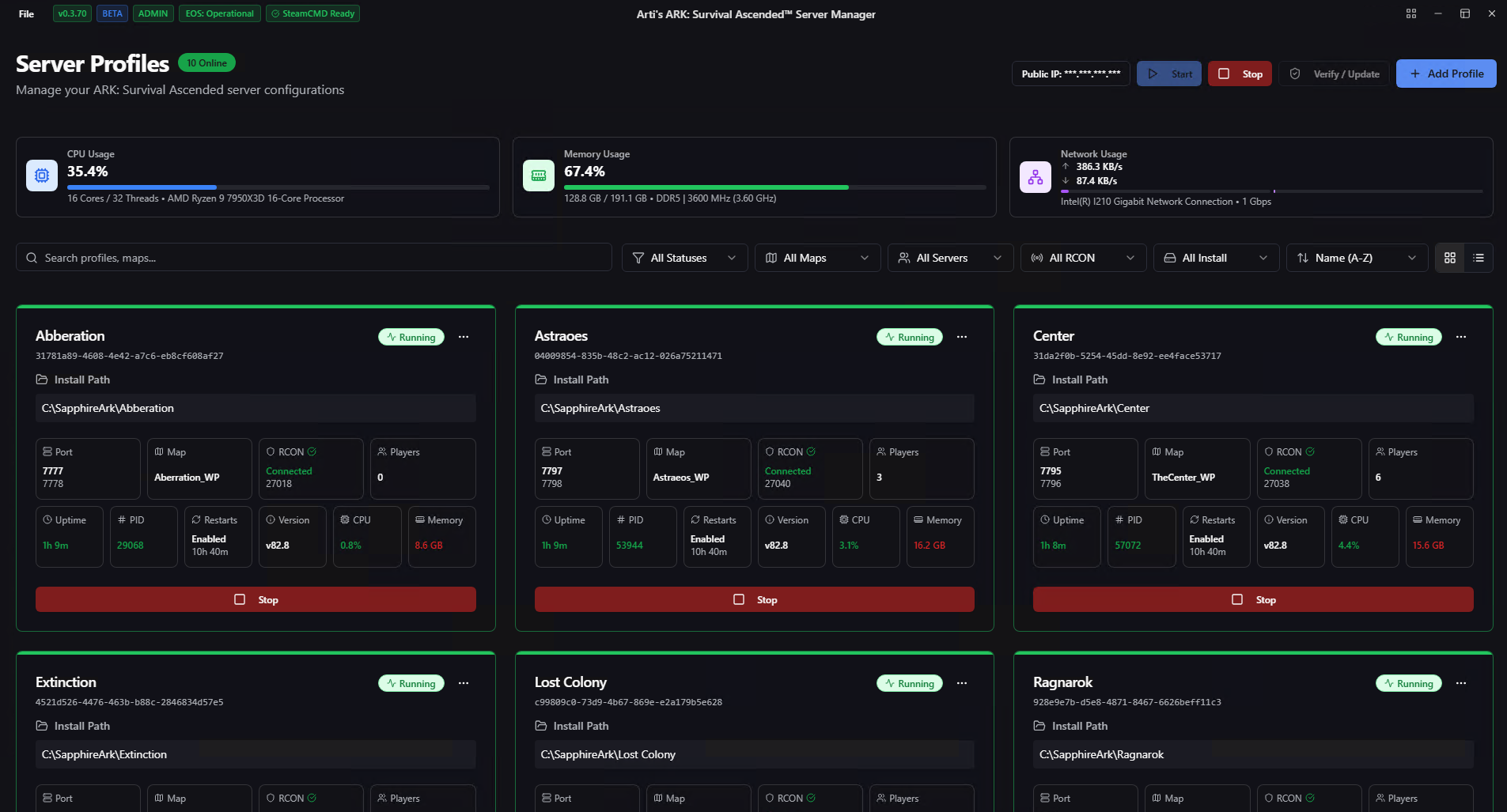Toggle the Running status on Extinction
This screenshot has width=1507, height=812.
pos(411,683)
